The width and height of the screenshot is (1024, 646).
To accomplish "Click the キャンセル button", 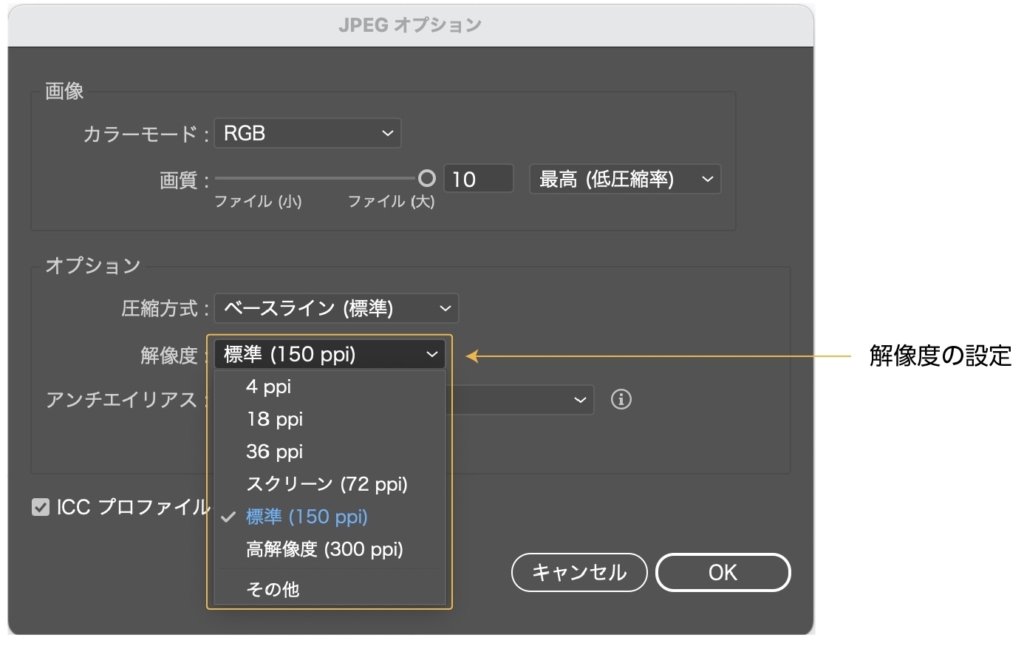I will (x=579, y=573).
